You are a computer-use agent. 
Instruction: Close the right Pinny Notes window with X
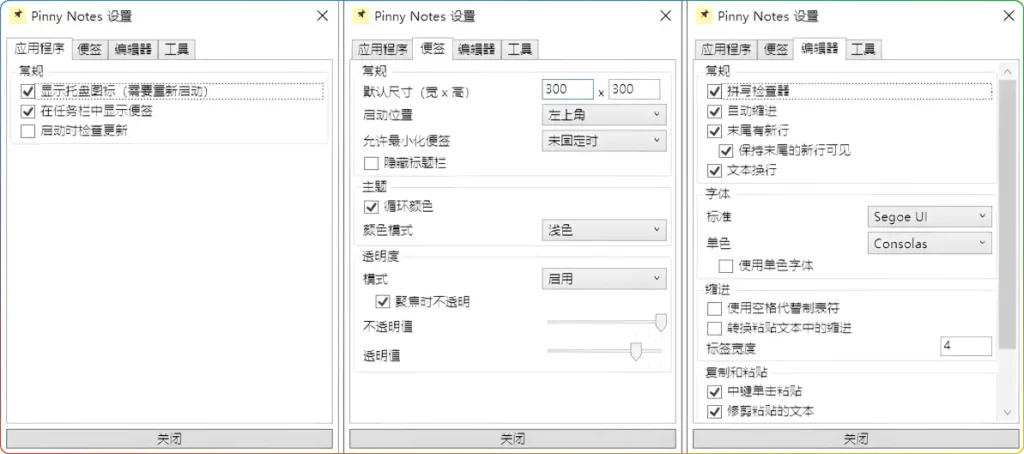(1008, 16)
